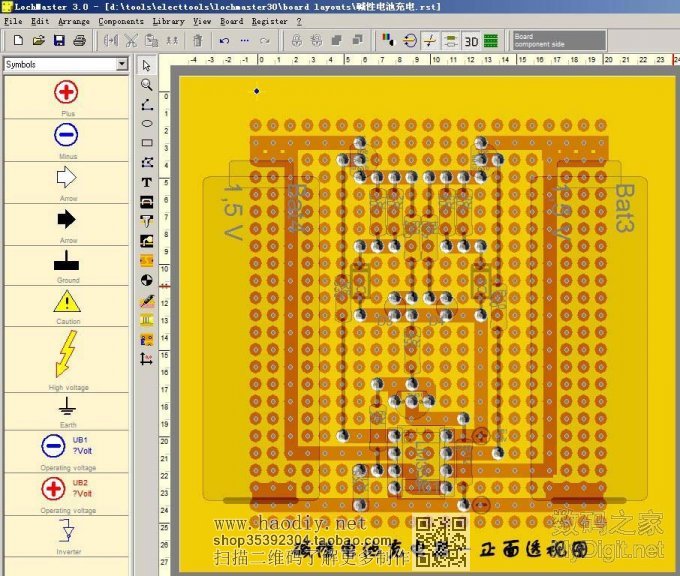
Task: Open the Symbols library dropdown
Action: (122, 64)
